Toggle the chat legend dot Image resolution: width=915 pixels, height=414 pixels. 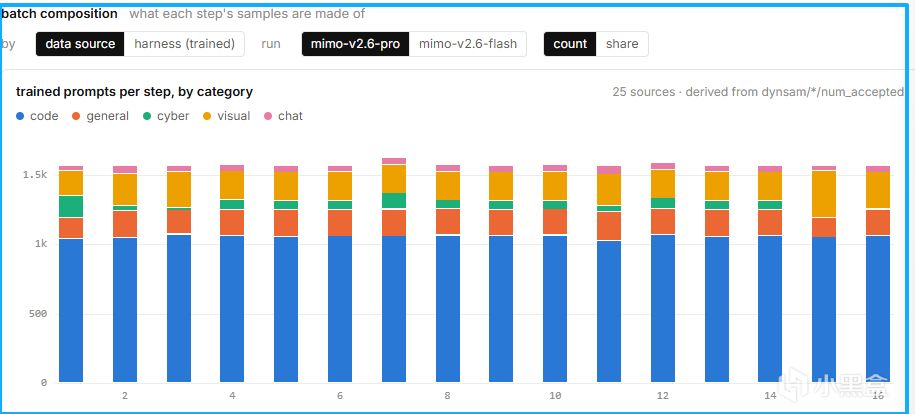(x=268, y=116)
